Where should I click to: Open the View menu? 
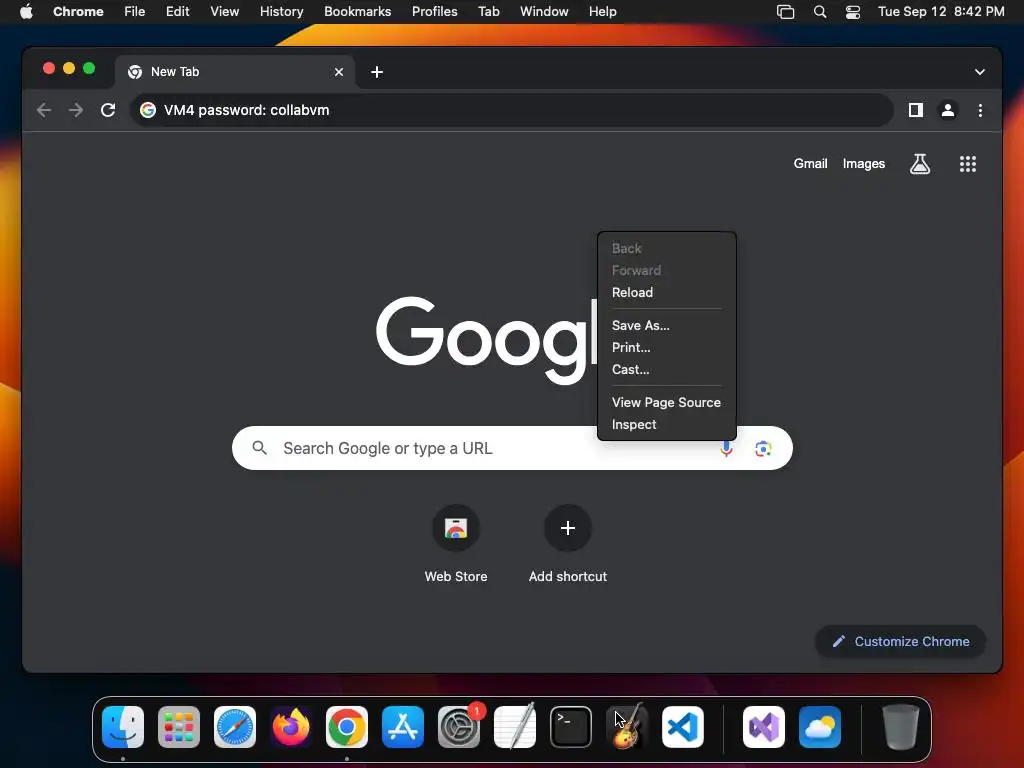pyautogui.click(x=224, y=12)
